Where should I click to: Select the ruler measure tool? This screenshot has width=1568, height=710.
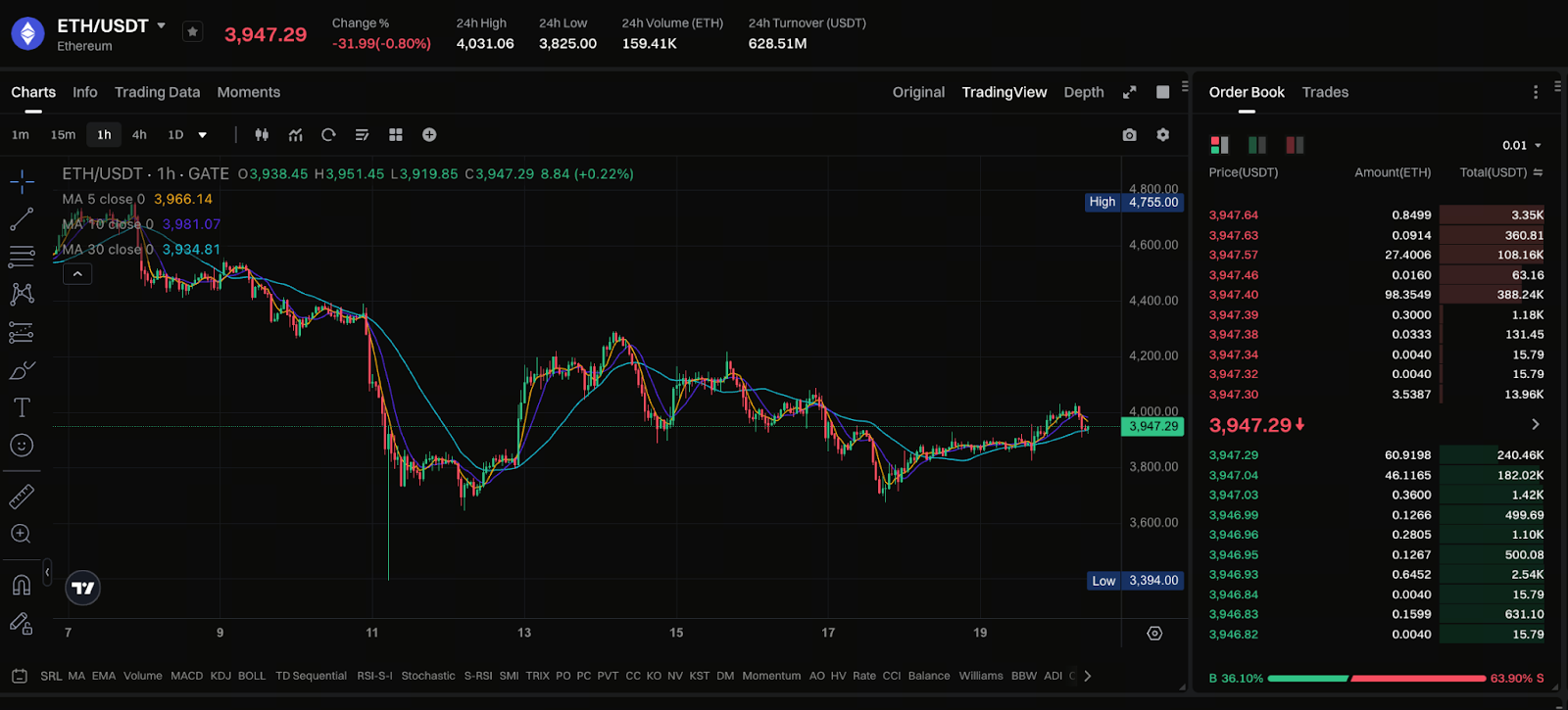coord(22,497)
